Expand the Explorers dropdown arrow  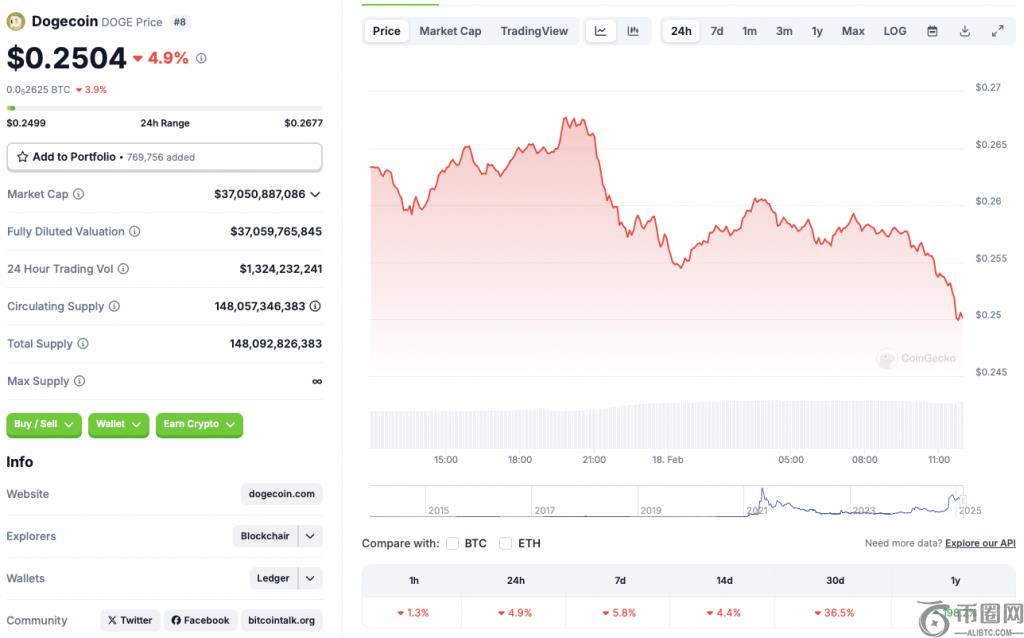[311, 536]
